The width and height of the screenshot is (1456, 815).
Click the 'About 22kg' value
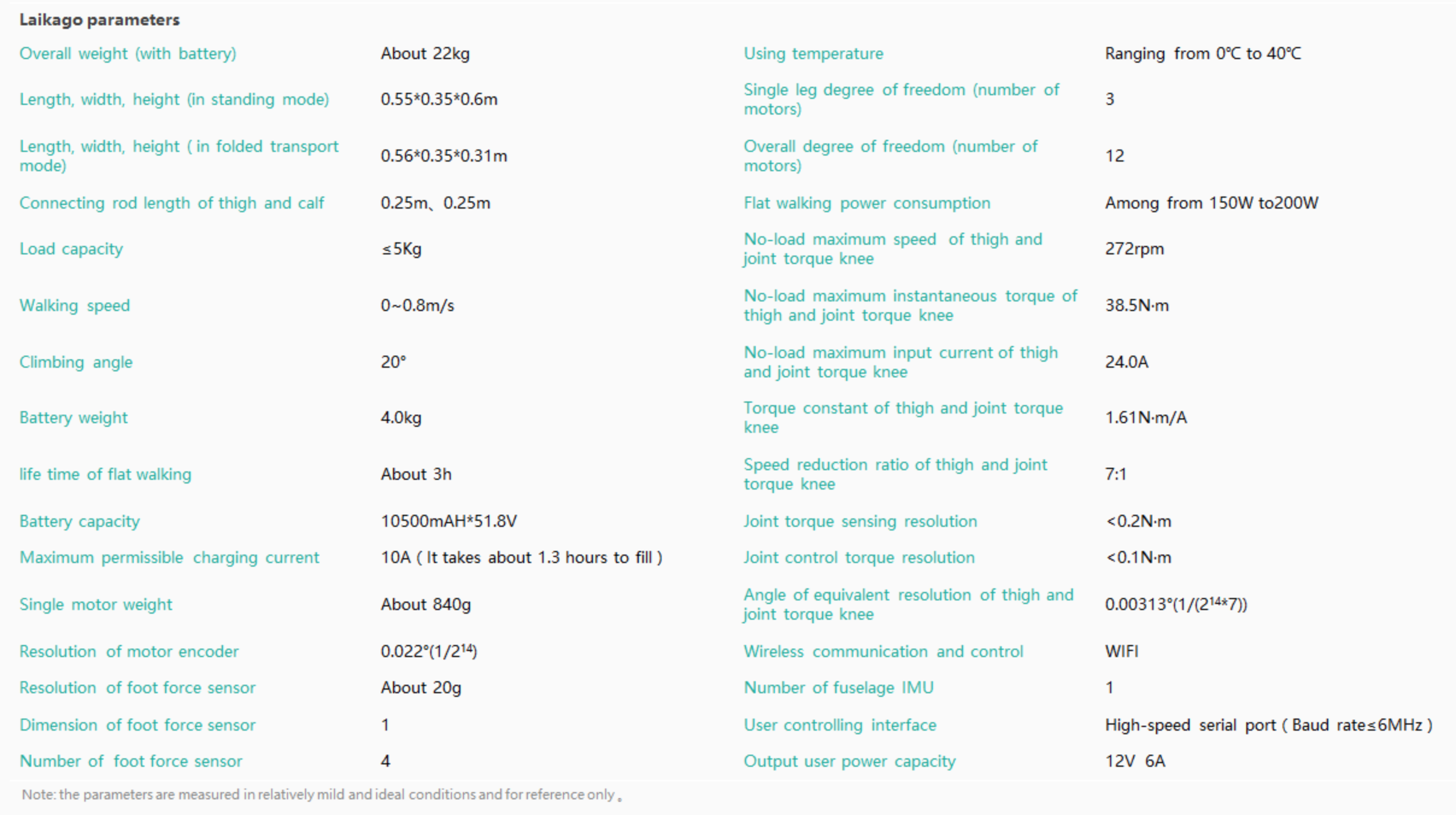(425, 54)
